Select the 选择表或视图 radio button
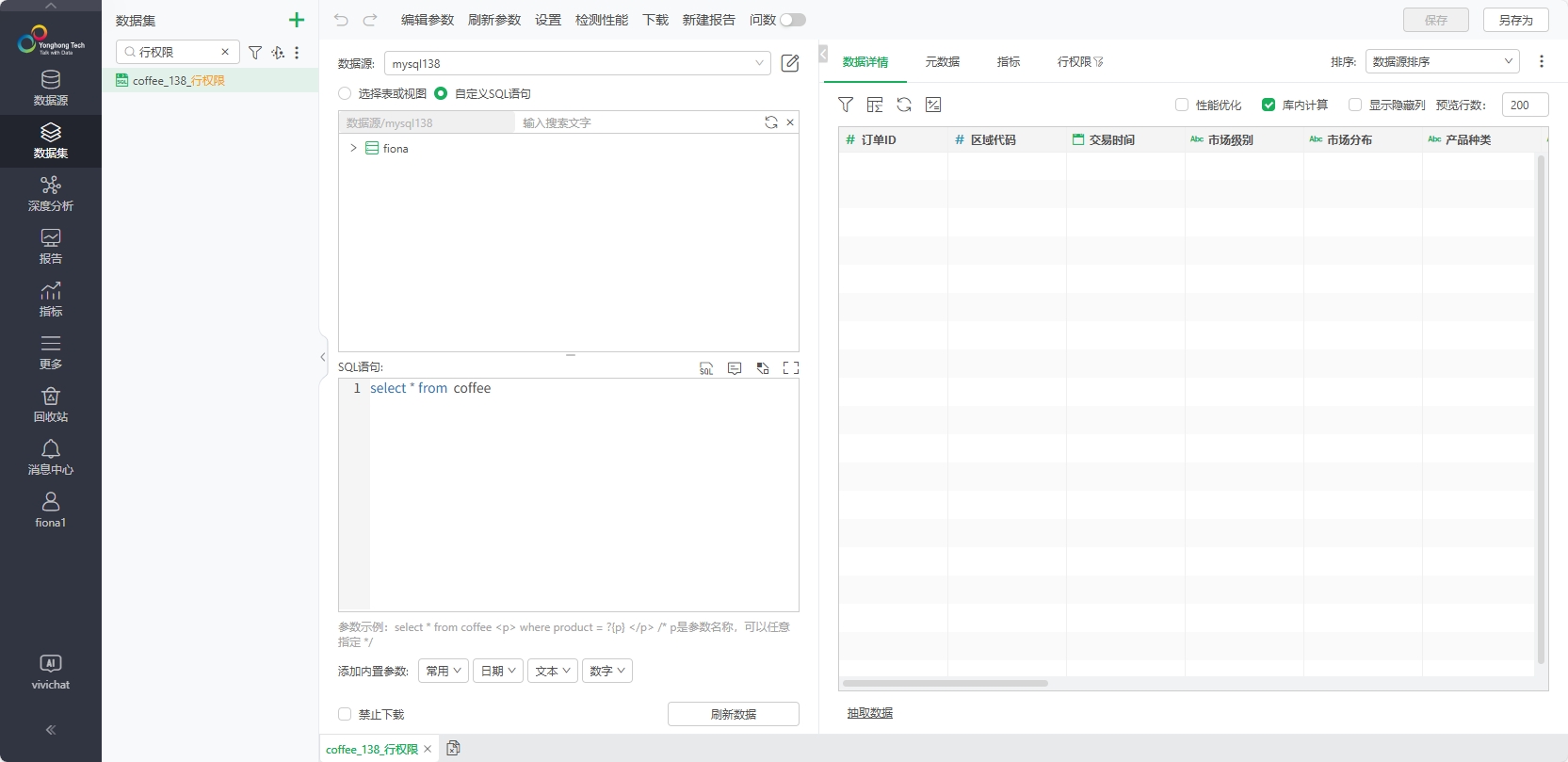 click(345, 93)
